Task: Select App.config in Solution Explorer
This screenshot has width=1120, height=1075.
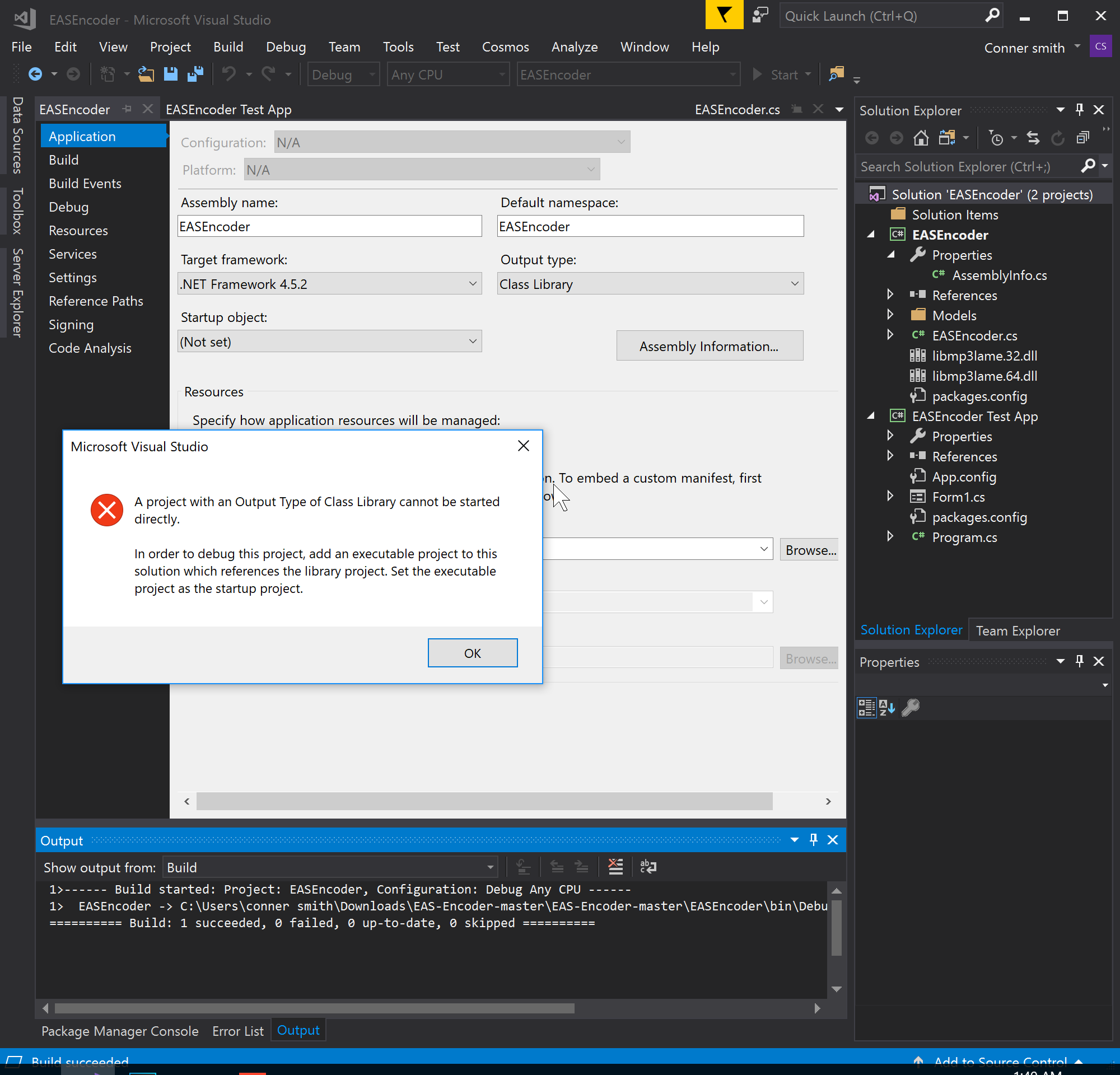Action: point(964,476)
